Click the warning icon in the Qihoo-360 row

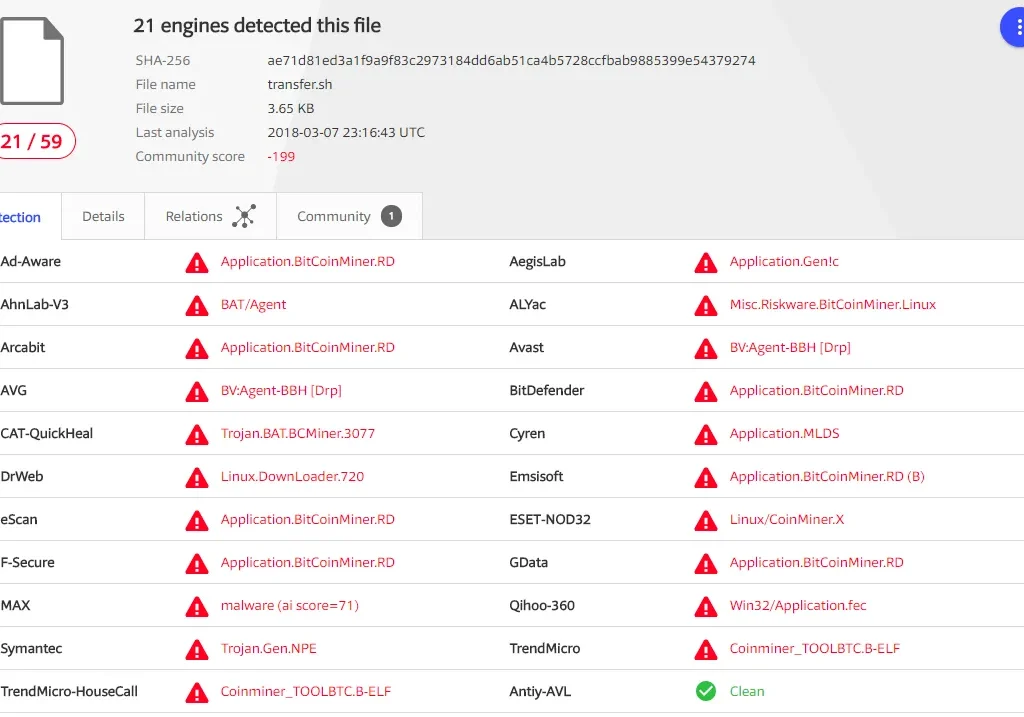pyautogui.click(x=705, y=607)
